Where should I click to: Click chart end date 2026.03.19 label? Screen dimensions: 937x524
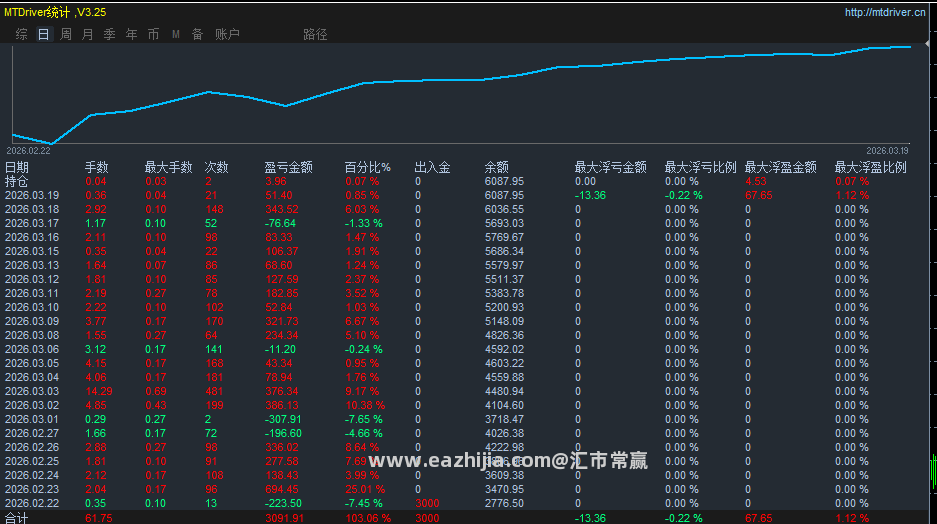click(887, 151)
